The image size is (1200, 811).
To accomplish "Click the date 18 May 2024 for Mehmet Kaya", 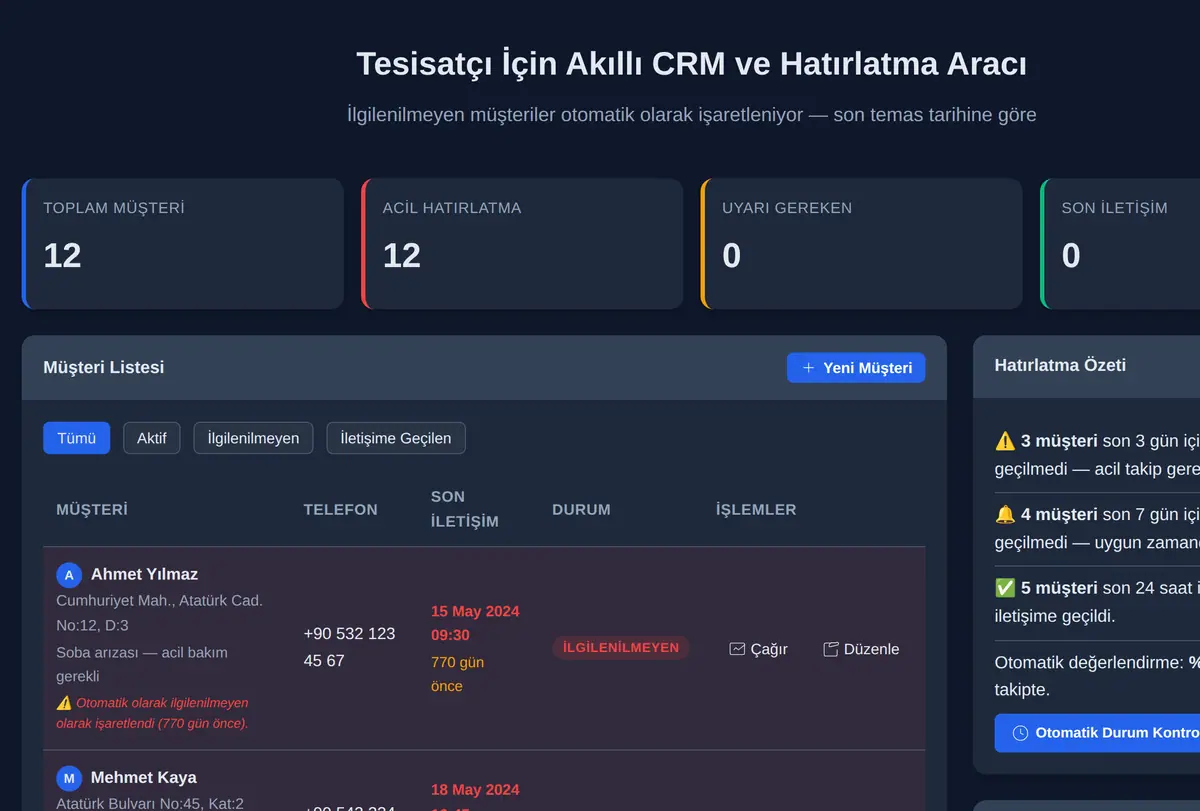I will [475, 790].
